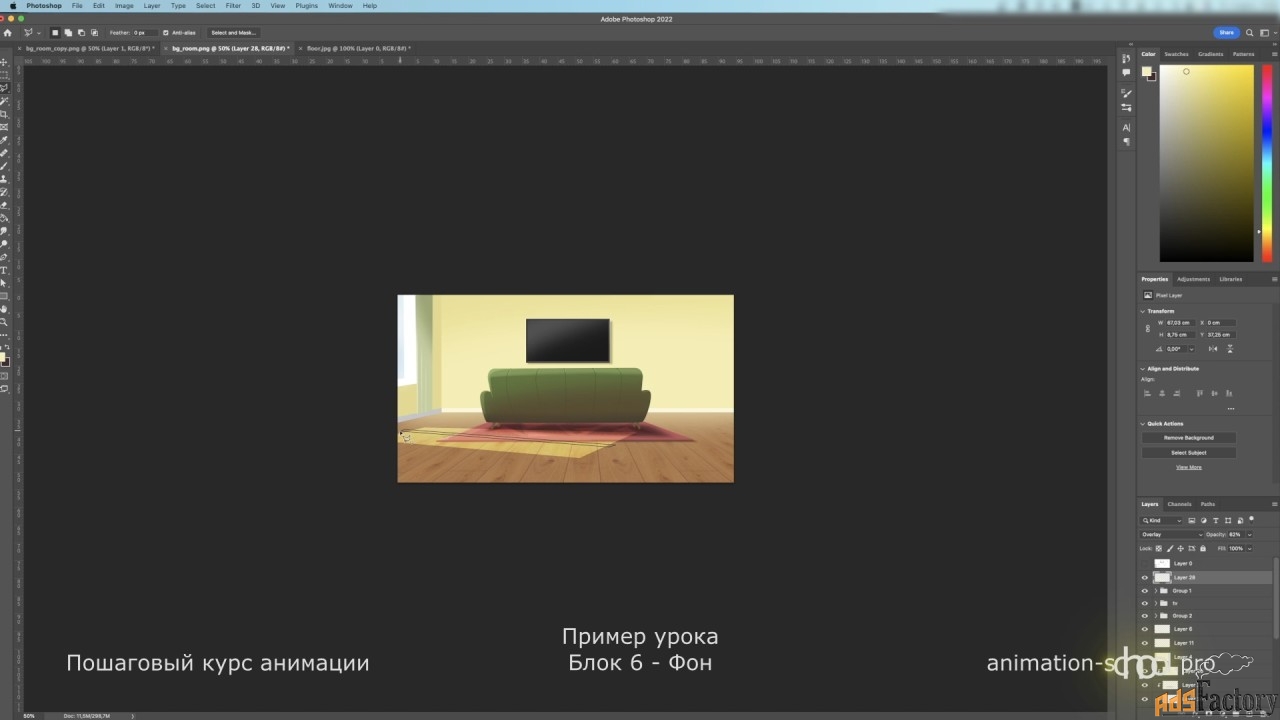Filter layers by type layers icon
The width and height of the screenshot is (1280, 720).
click(1216, 520)
